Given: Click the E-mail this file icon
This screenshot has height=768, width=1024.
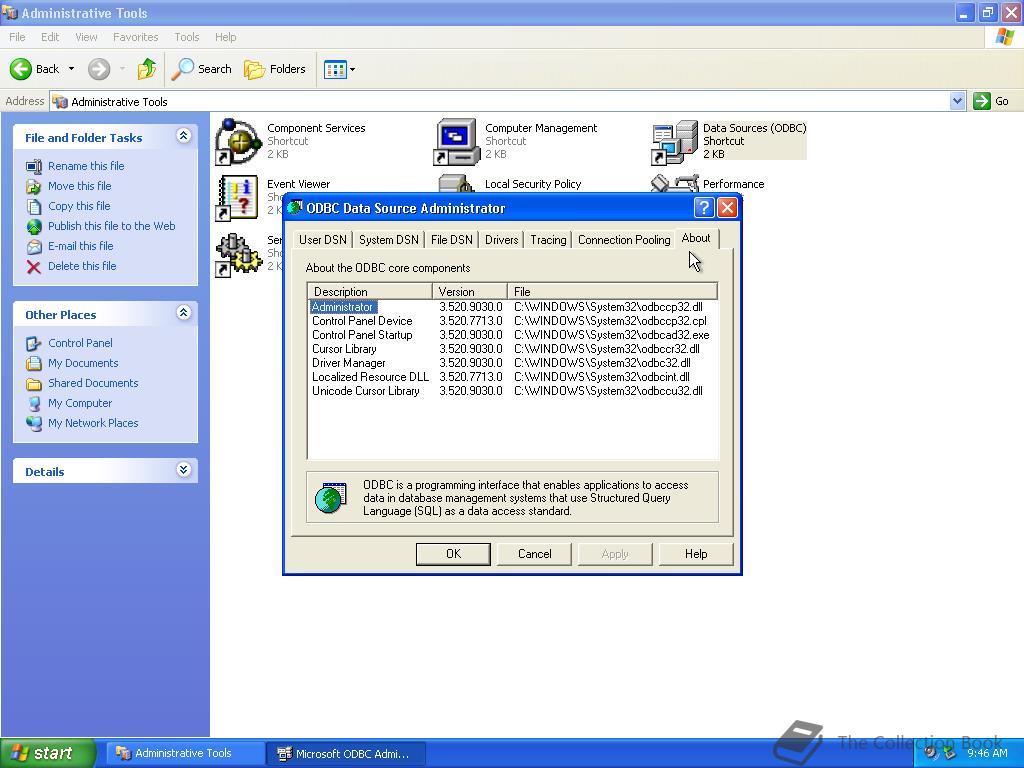Looking at the screenshot, I should coord(34,247).
